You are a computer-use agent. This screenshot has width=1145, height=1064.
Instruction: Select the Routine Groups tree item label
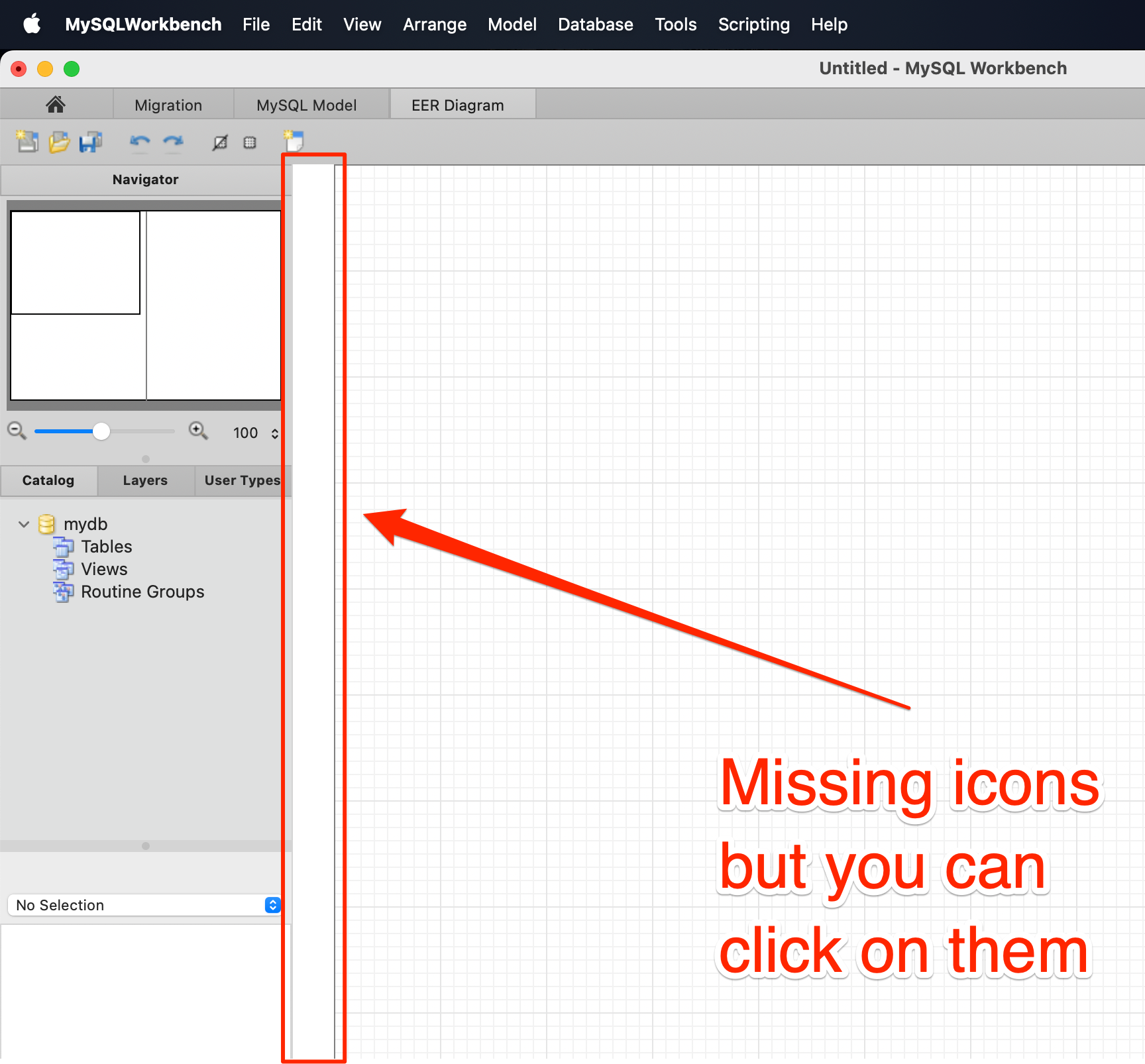point(142,592)
